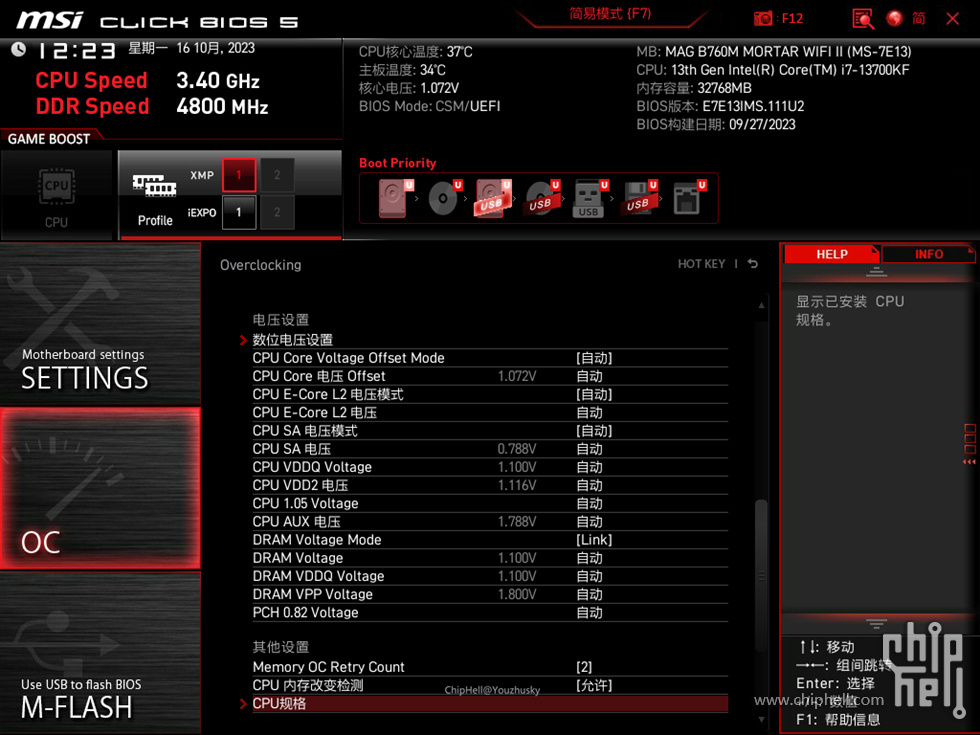Open the BIOS search magnifier icon
Image resolution: width=980 pixels, height=735 pixels.
862,19
